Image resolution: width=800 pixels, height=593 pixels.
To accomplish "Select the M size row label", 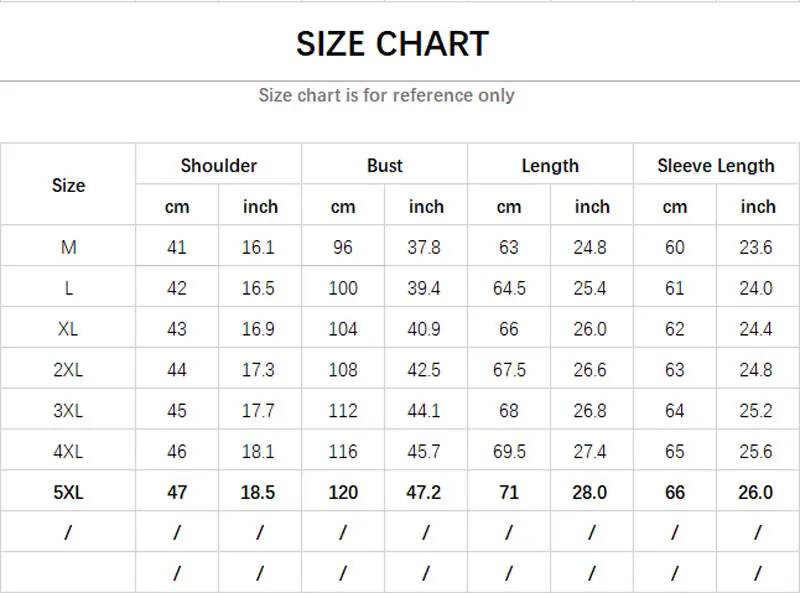I will pos(68,248).
